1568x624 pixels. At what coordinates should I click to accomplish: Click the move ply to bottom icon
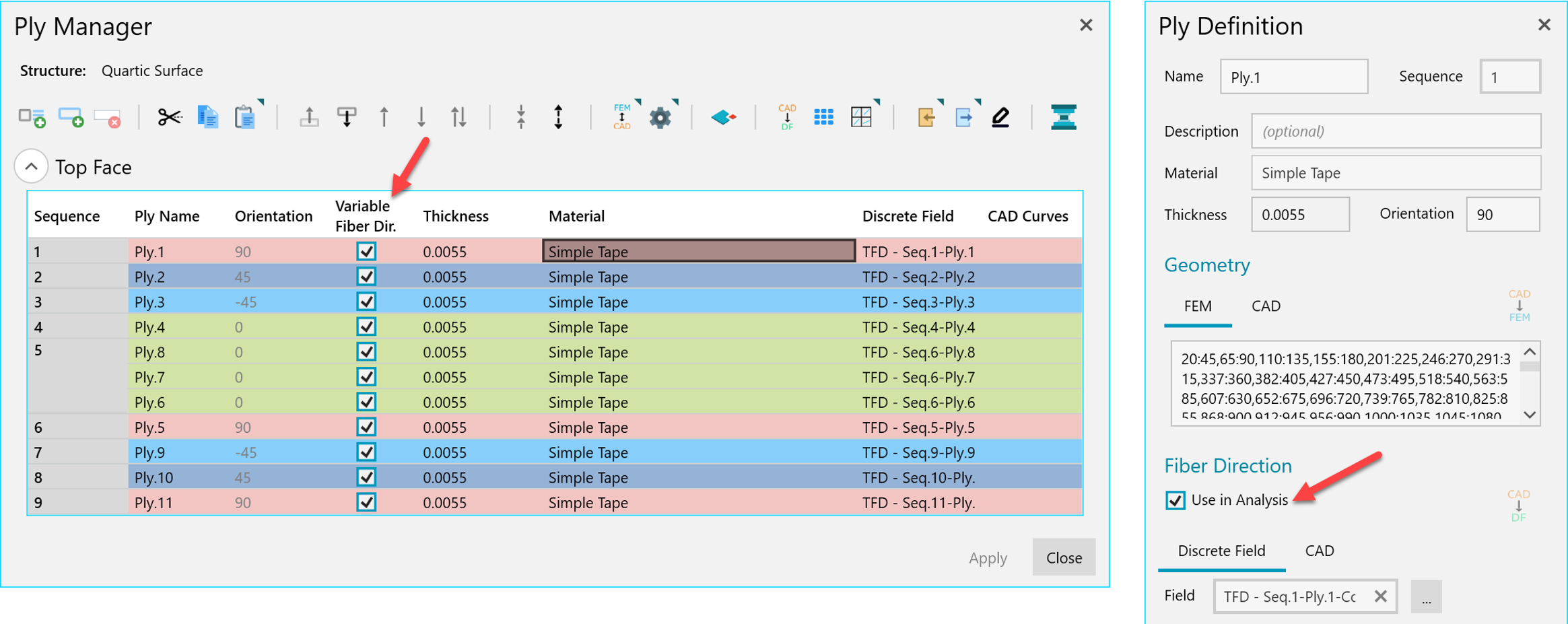pyautogui.click(x=347, y=117)
